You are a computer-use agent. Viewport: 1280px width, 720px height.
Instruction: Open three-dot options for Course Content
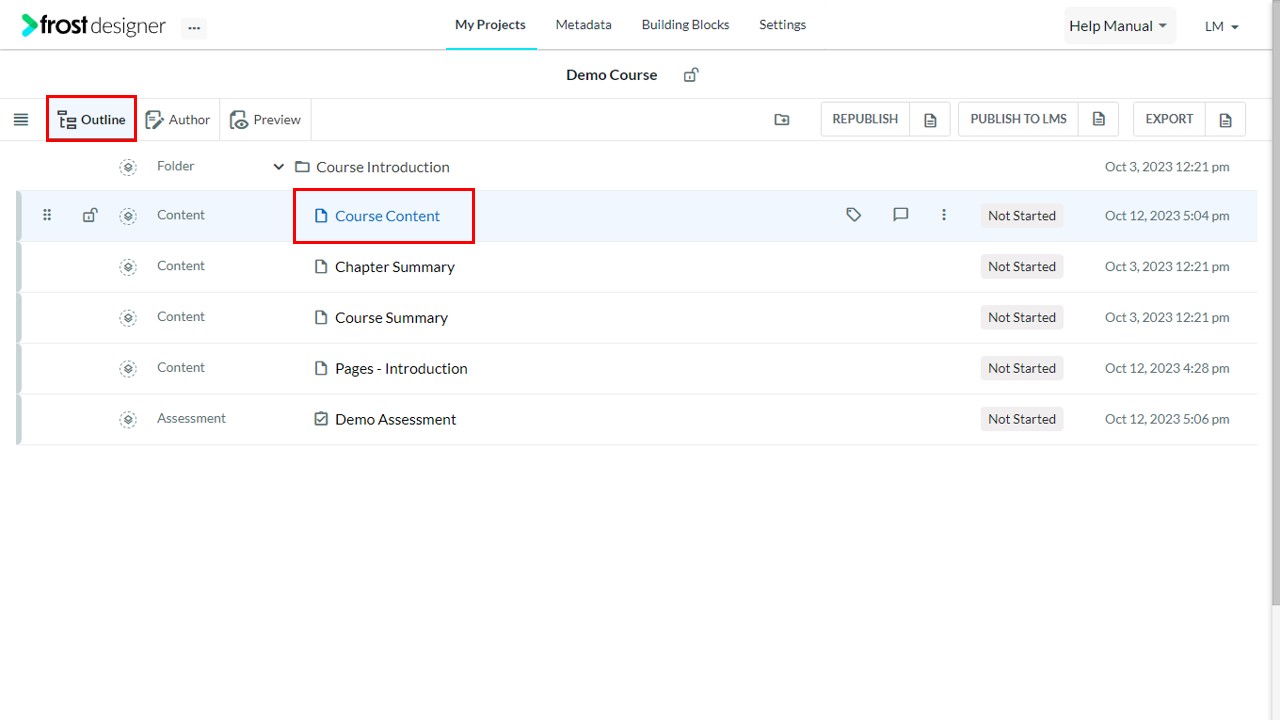pos(944,215)
